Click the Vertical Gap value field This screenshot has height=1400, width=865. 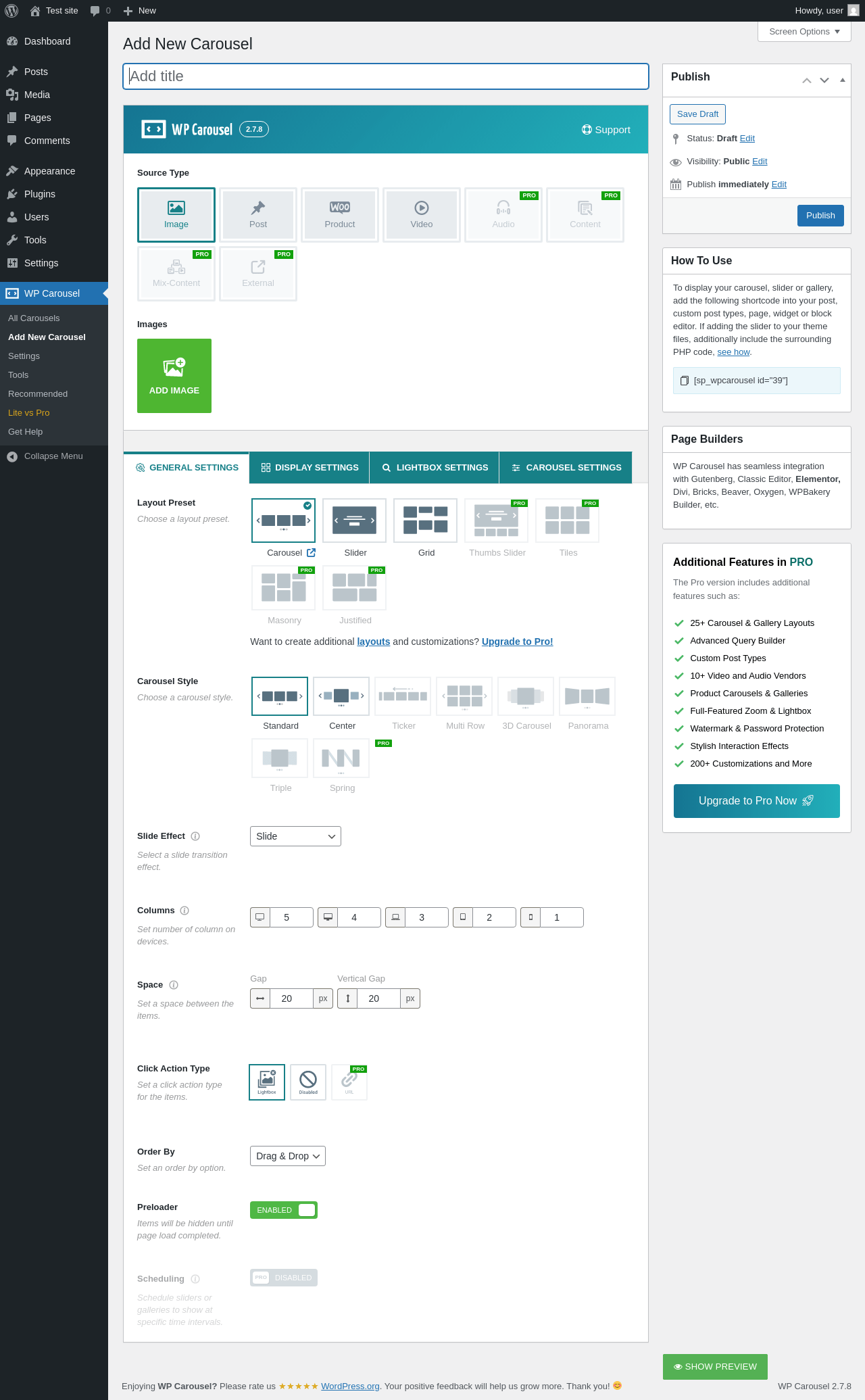[378, 998]
